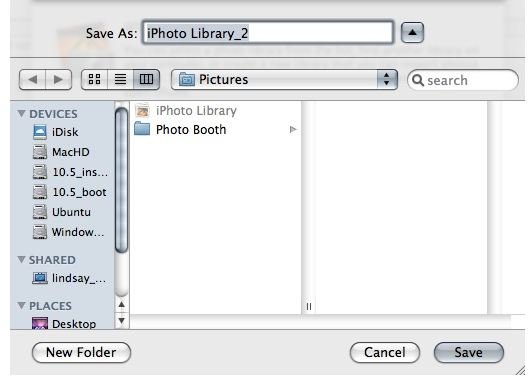Image resolution: width=528 pixels, height=376 pixels.
Task: Select the 10.5_boot volume
Action: click(x=69, y=192)
